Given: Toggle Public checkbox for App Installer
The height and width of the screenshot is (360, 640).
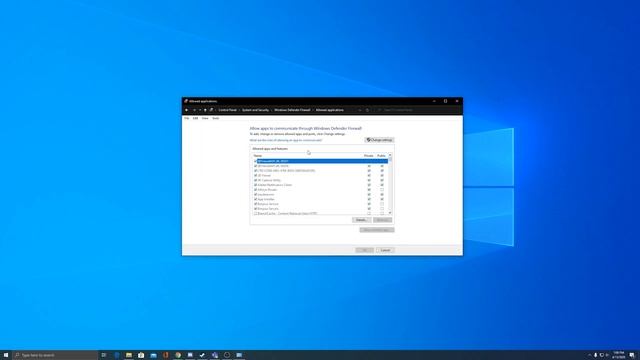Looking at the screenshot, I should point(382,199).
